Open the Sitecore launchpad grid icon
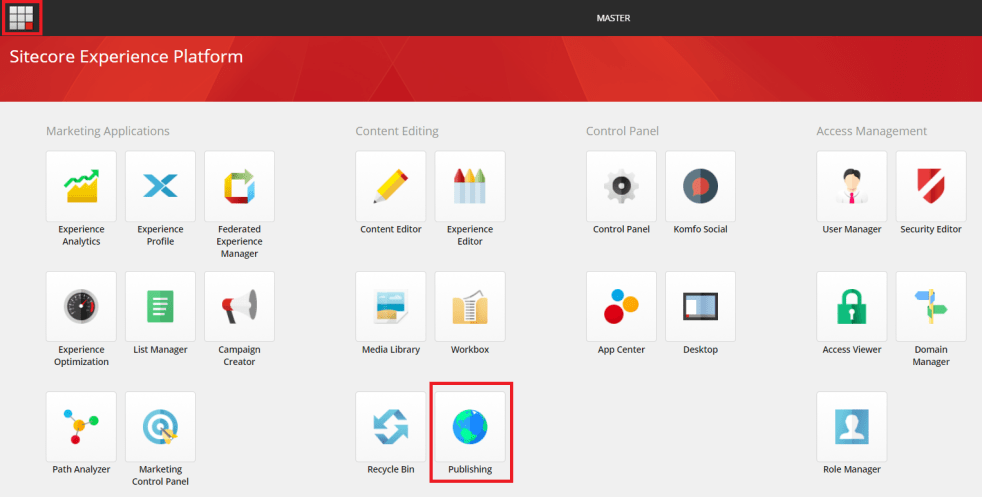Viewport: 982px width, 497px height. click(x=21, y=17)
